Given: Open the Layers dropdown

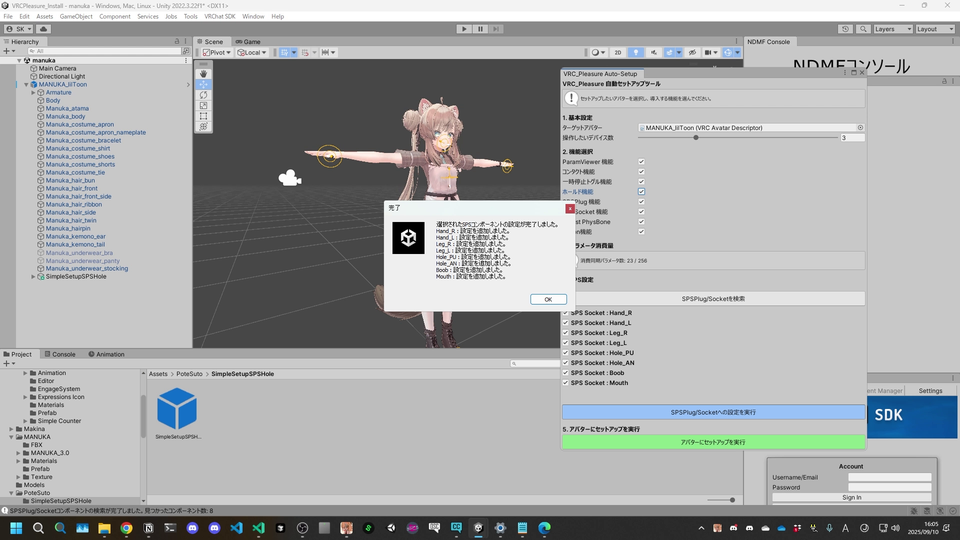Looking at the screenshot, I should pos(893,29).
